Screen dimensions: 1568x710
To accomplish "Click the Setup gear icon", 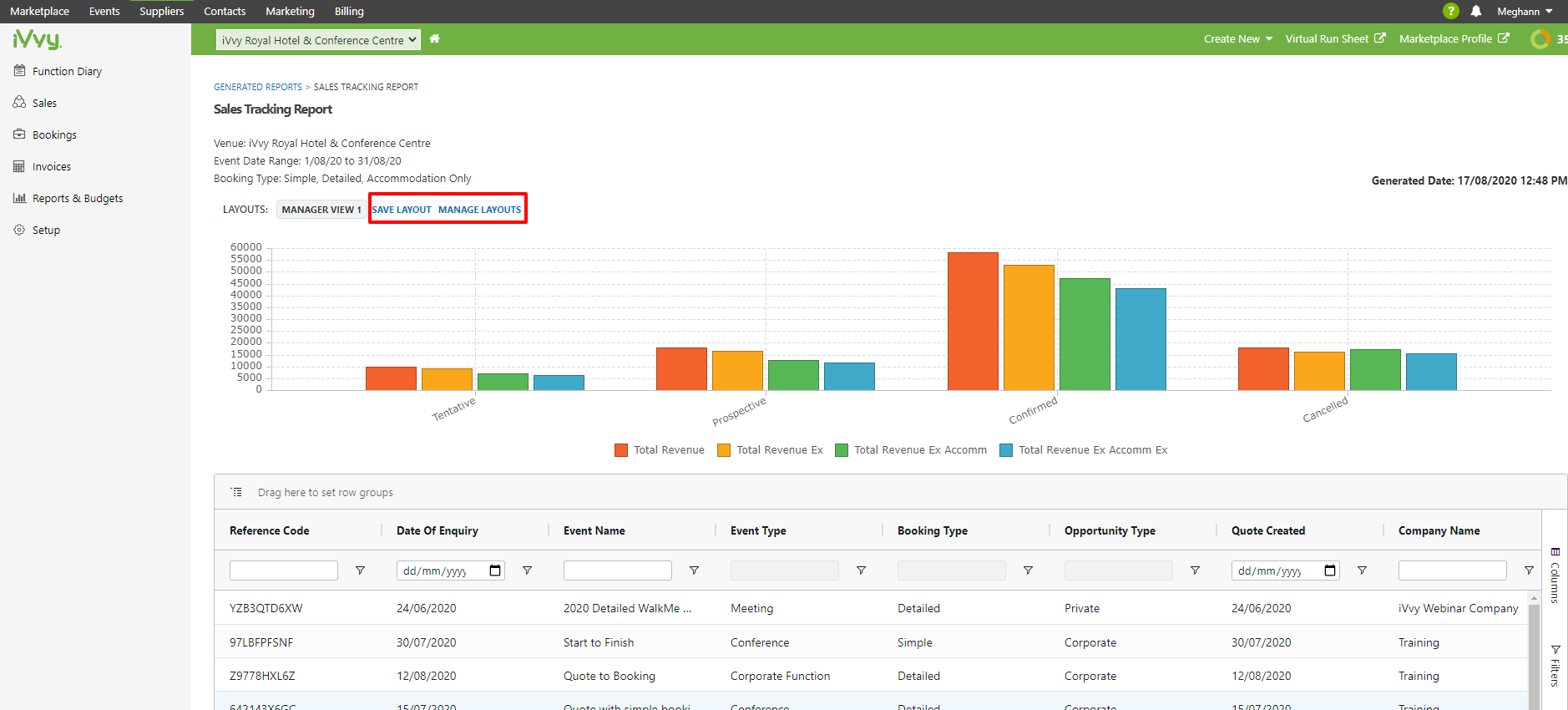I will point(19,230).
